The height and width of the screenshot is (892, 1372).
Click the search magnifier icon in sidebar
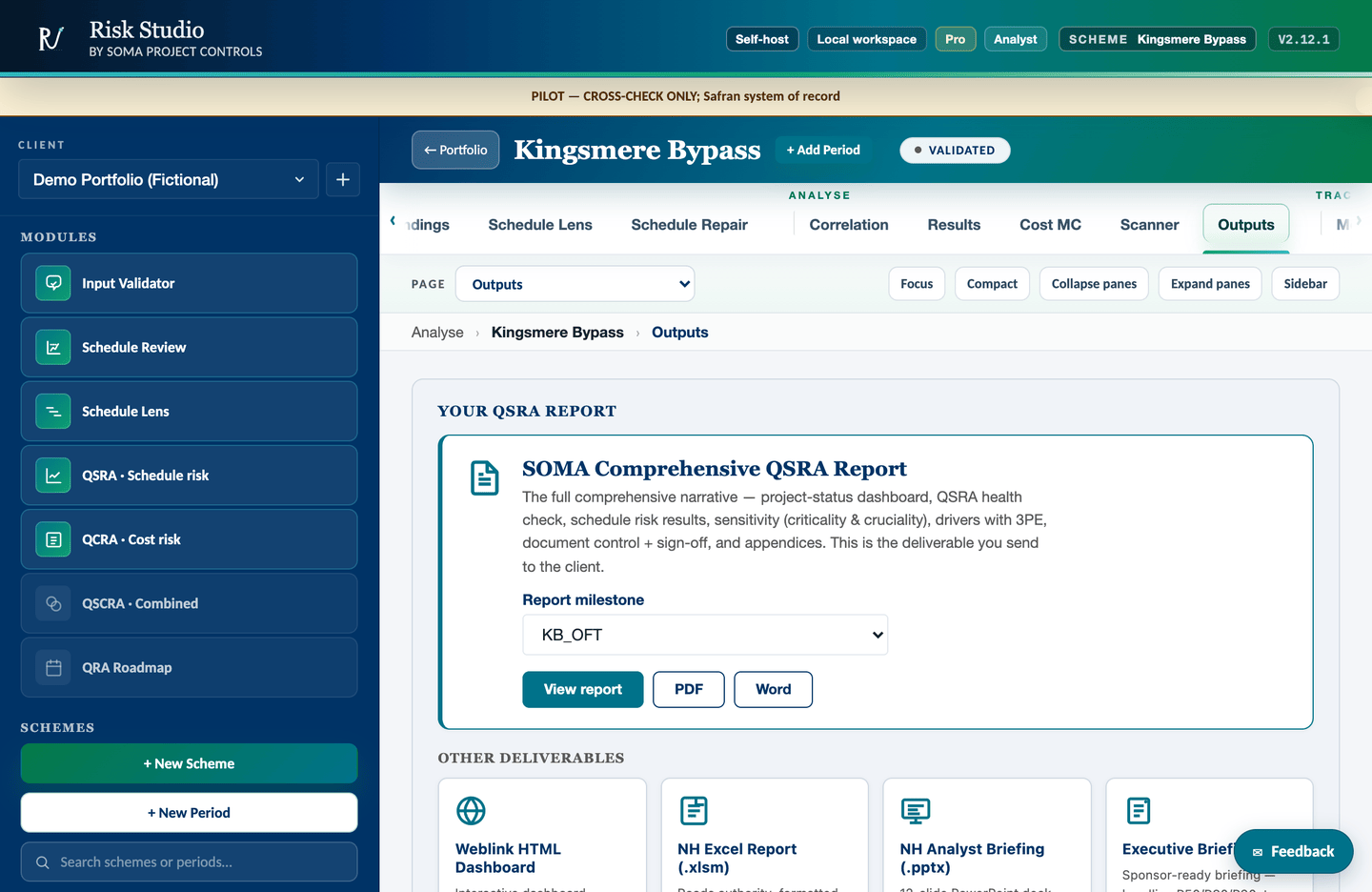click(x=42, y=862)
